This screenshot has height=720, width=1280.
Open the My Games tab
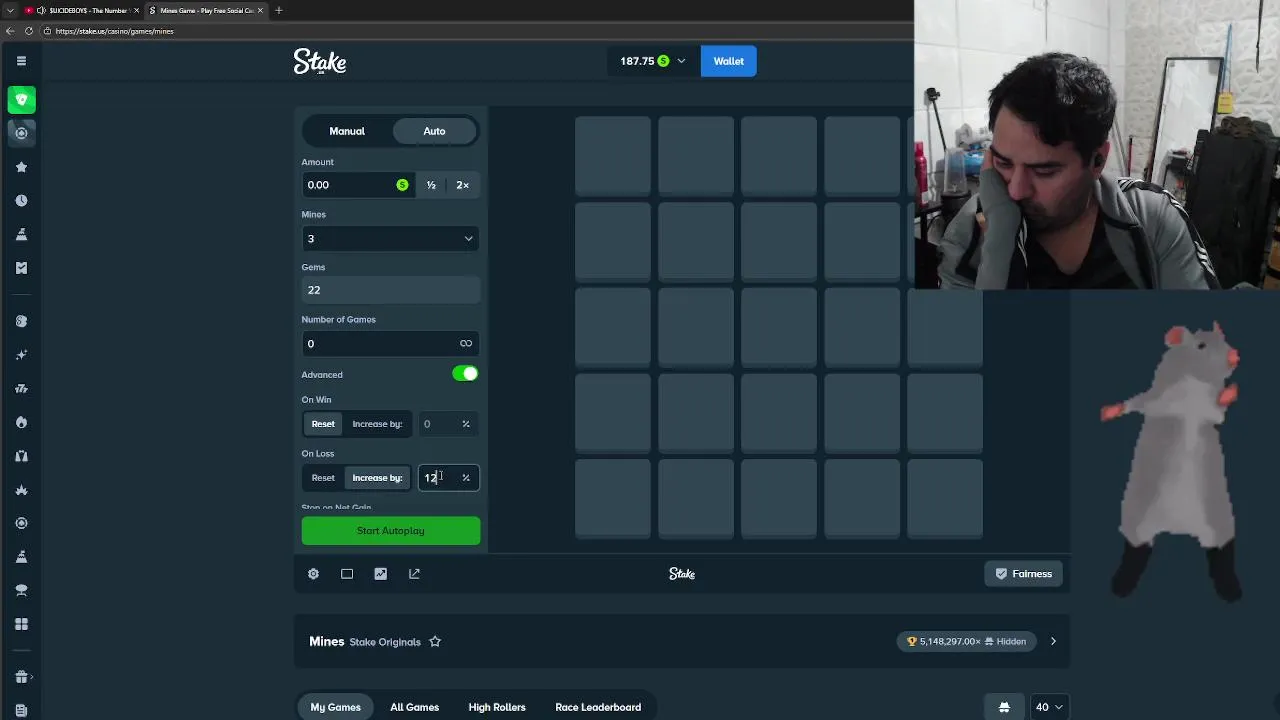335,707
